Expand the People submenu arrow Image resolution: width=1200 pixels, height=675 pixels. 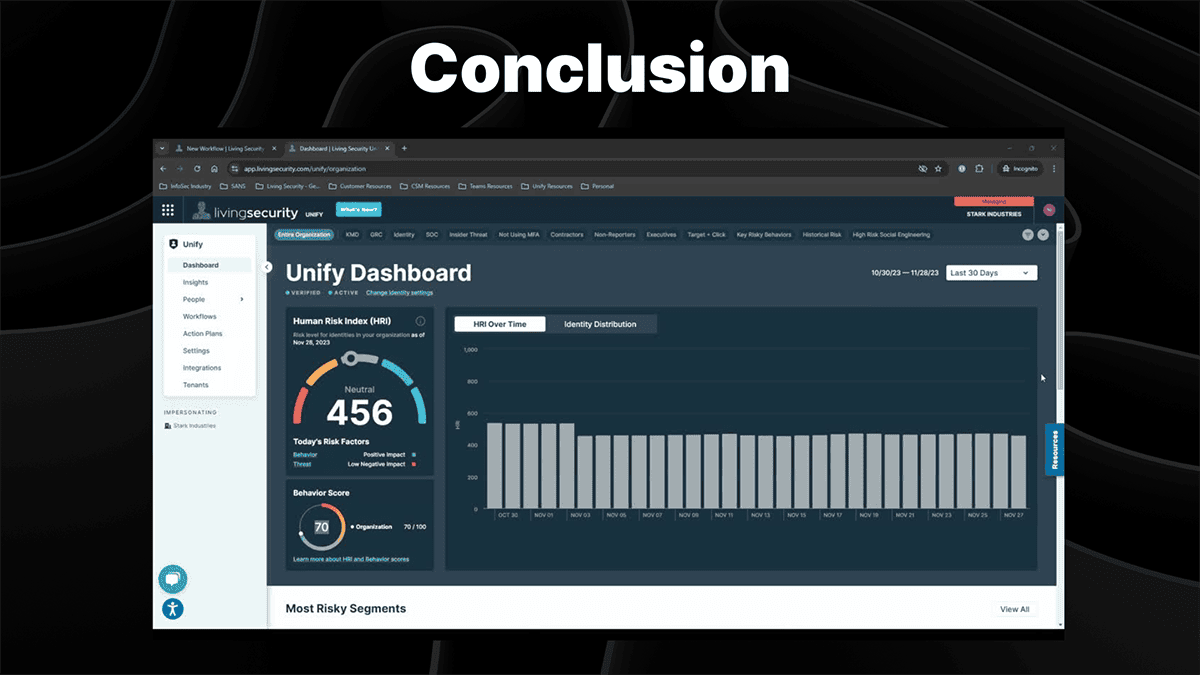coord(242,299)
